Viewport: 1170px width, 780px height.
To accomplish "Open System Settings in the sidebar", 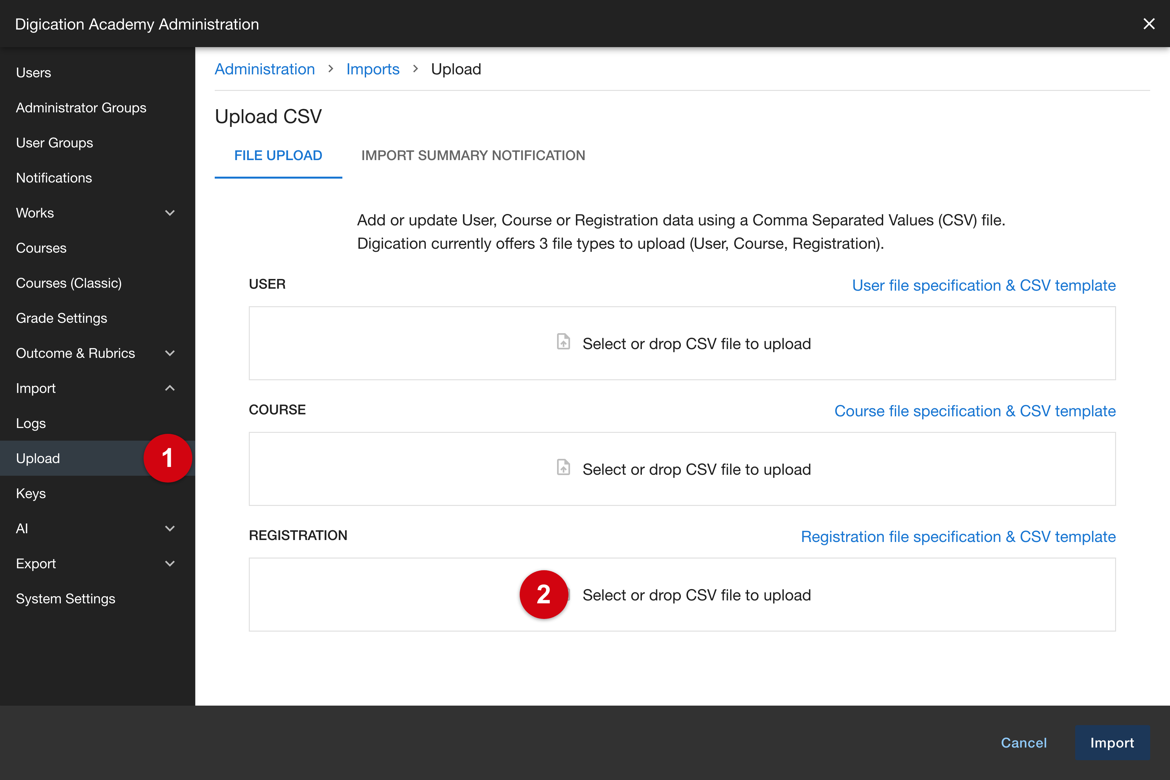I will coord(66,599).
